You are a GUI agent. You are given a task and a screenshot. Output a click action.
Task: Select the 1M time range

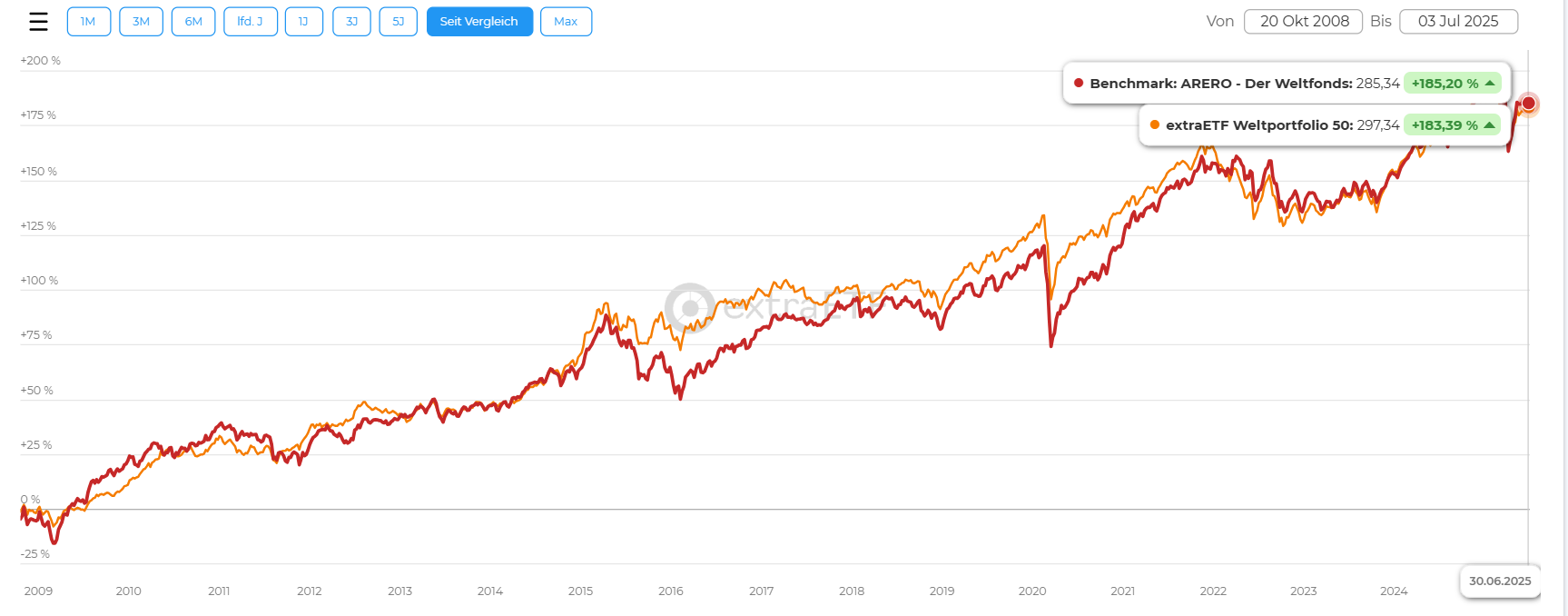click(88, 22)
